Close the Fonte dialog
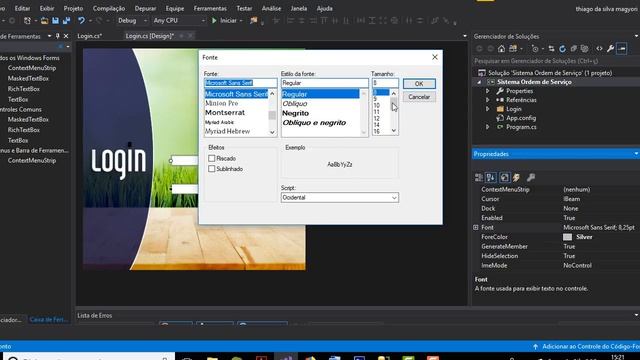Viewport: 640px width, 360px height. pyautogui.click(x=435, y=57)
